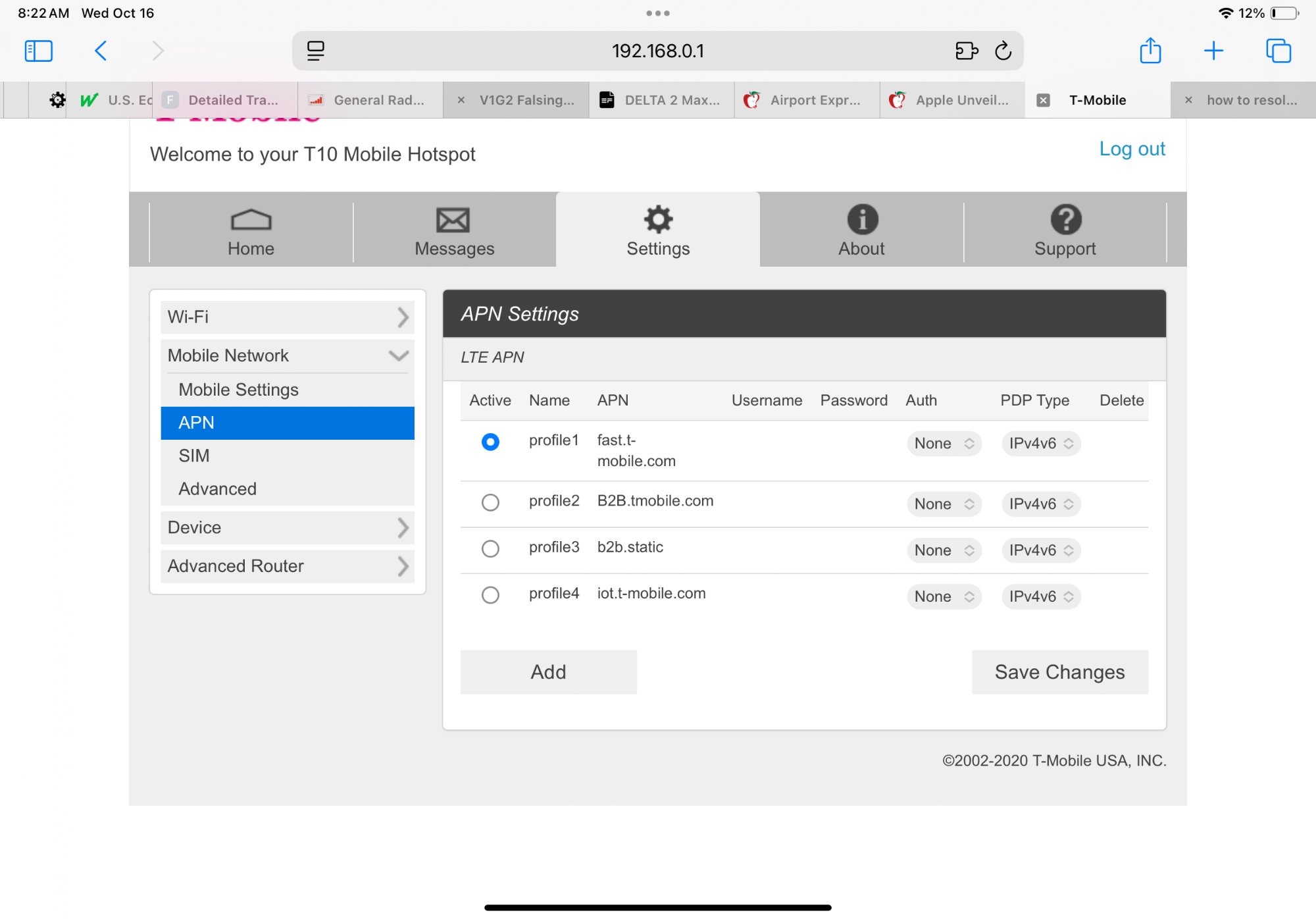Open the Support question mark icon

coord(1065,220)
